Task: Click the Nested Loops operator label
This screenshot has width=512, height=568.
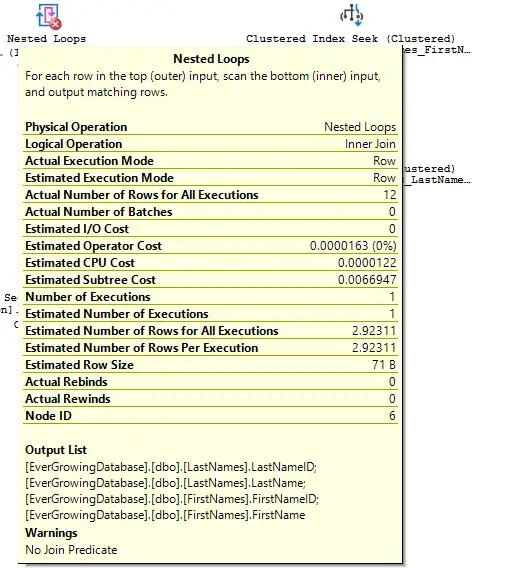Action: pyautogui.click(x=46, y=39)
